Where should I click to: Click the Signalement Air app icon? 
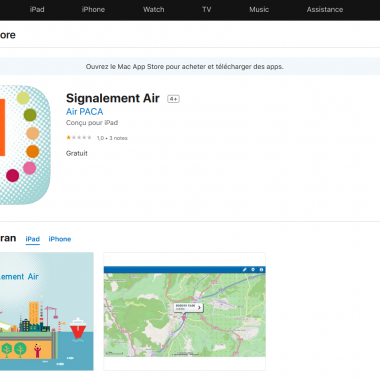[25, 145]
